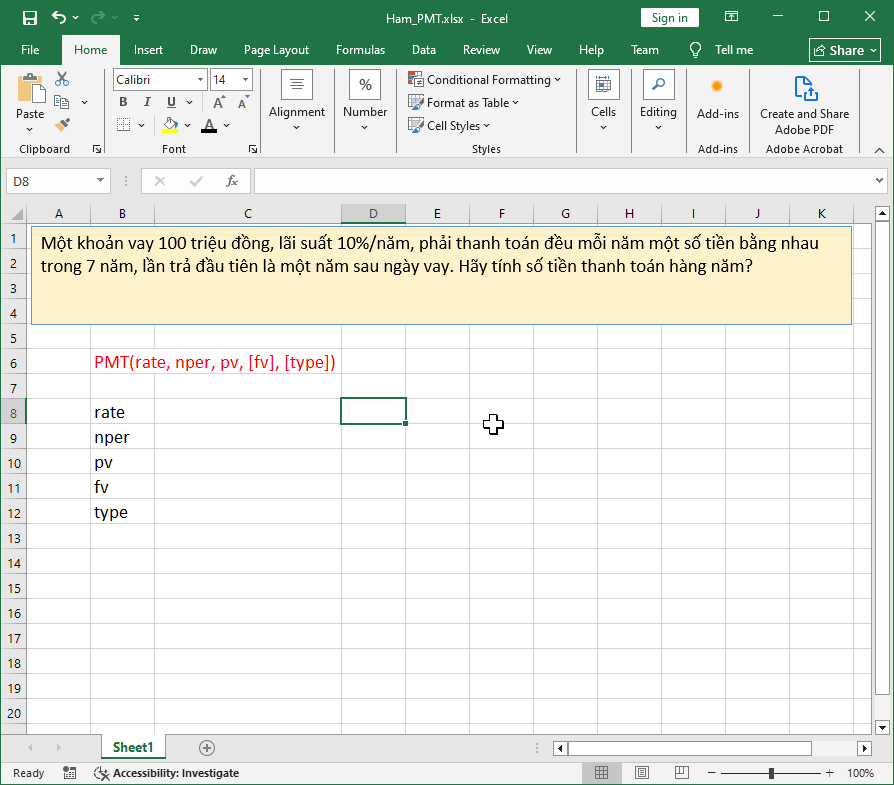Select the Name Box showing D8
This screenshot has height=785, width=894.
(x=48, y=182)
